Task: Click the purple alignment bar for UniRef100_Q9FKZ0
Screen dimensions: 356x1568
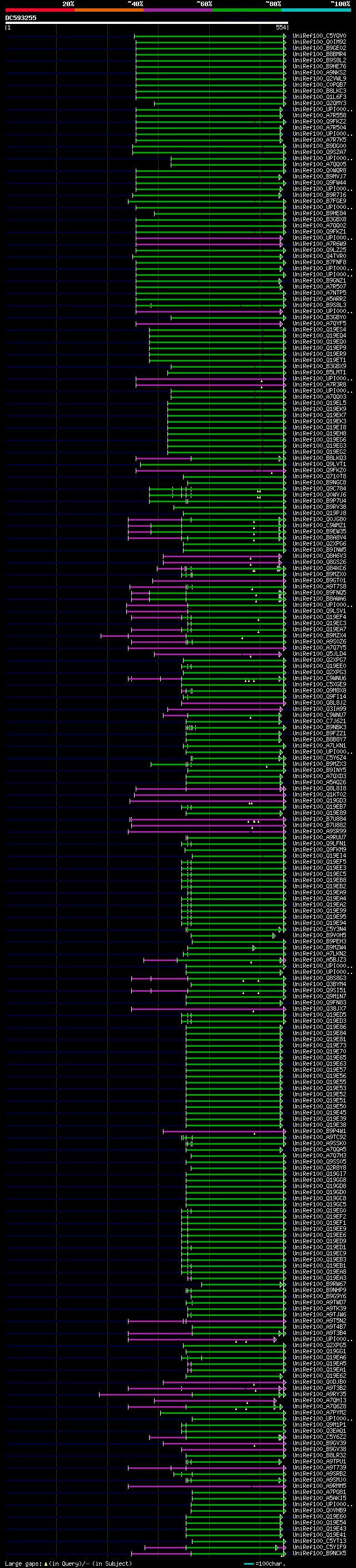Action: coord(211,470)
